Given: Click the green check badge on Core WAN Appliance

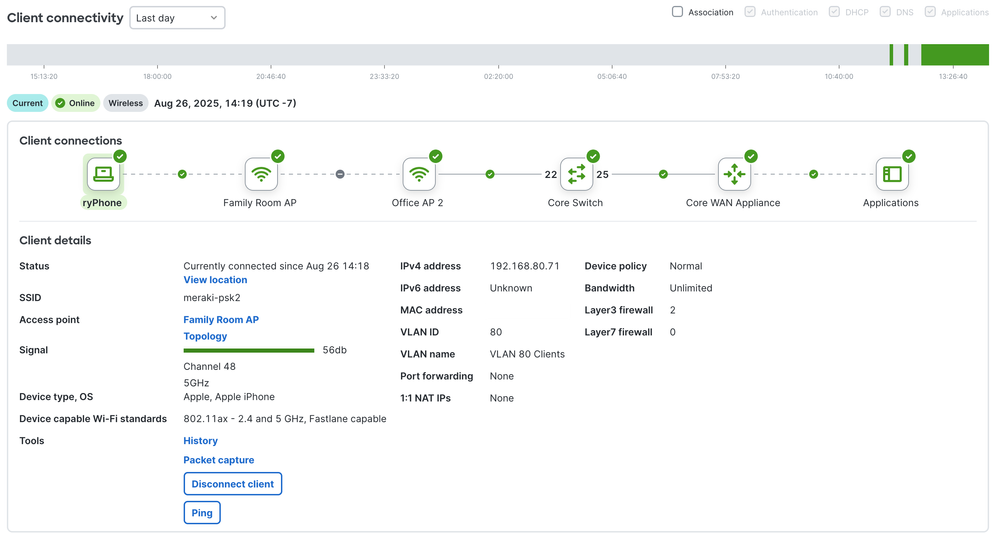Looking at the screenshot, I should pyautogui.click(x=751, y=156).
